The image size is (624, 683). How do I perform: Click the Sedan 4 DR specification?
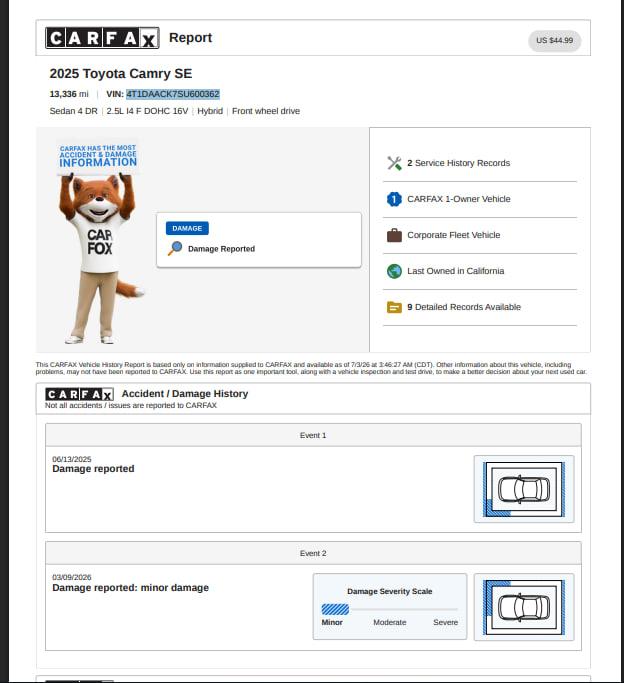(x=74, y=111)
